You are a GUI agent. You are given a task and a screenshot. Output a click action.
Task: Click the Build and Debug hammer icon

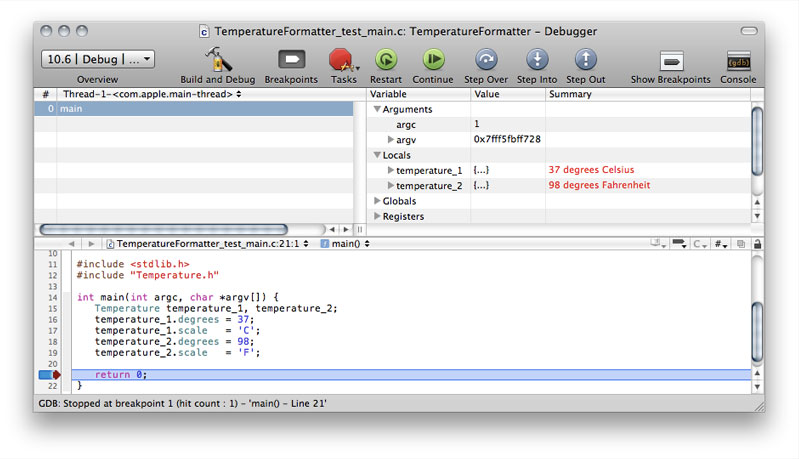point(218,60)
